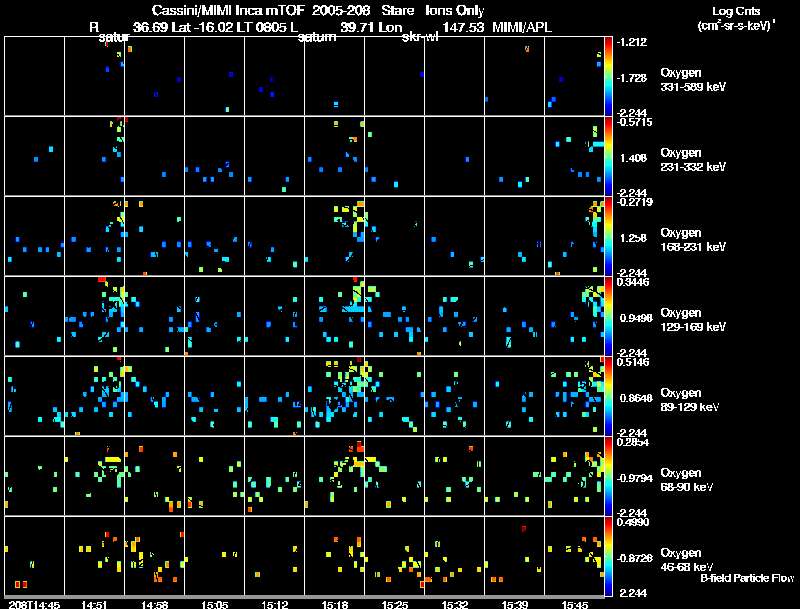Select the 'Oxygen 68-90 keV' label
Screen dimensions: 800x609
coord(687,480)
